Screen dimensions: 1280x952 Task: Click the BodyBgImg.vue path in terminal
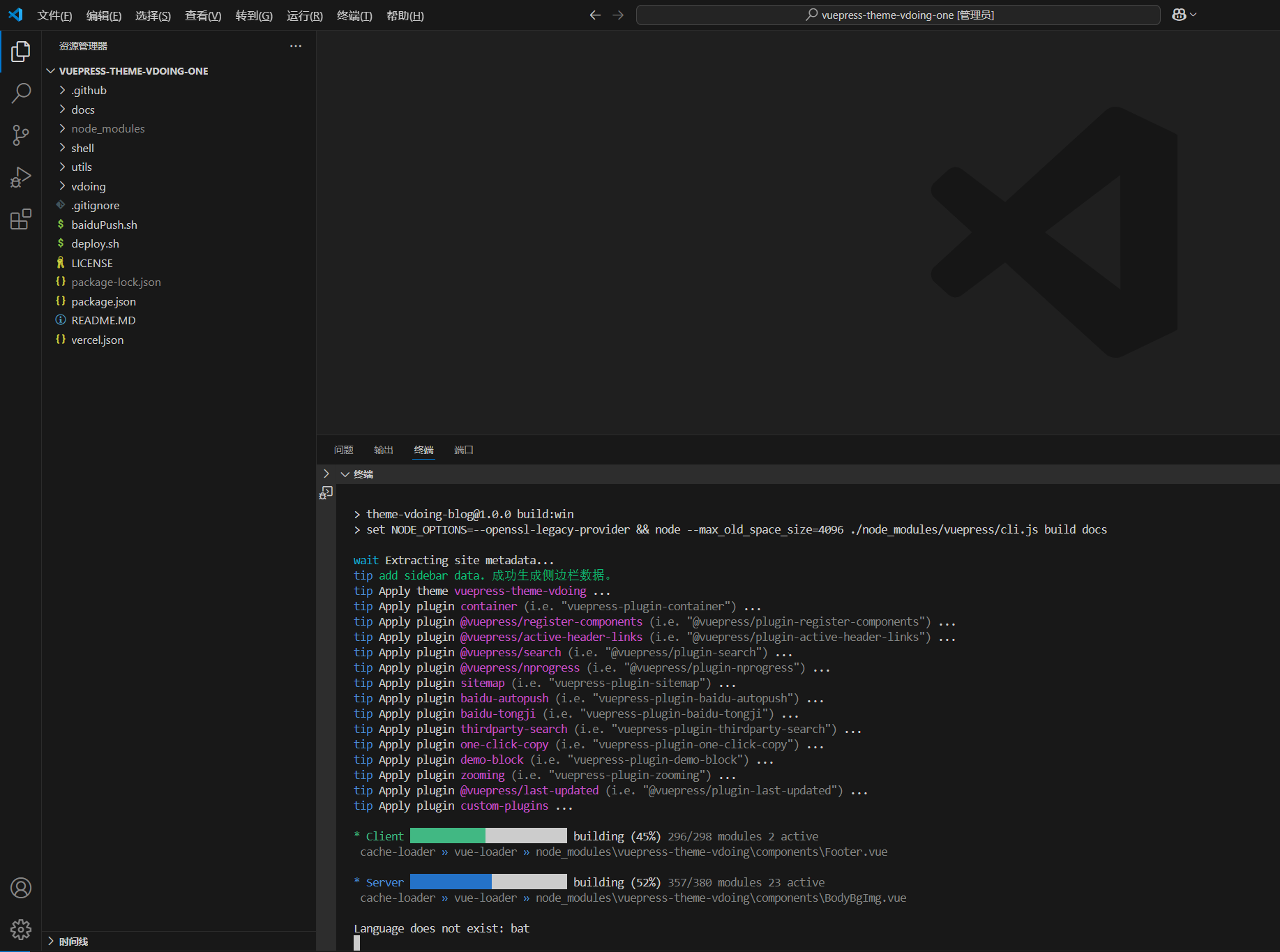721,898
